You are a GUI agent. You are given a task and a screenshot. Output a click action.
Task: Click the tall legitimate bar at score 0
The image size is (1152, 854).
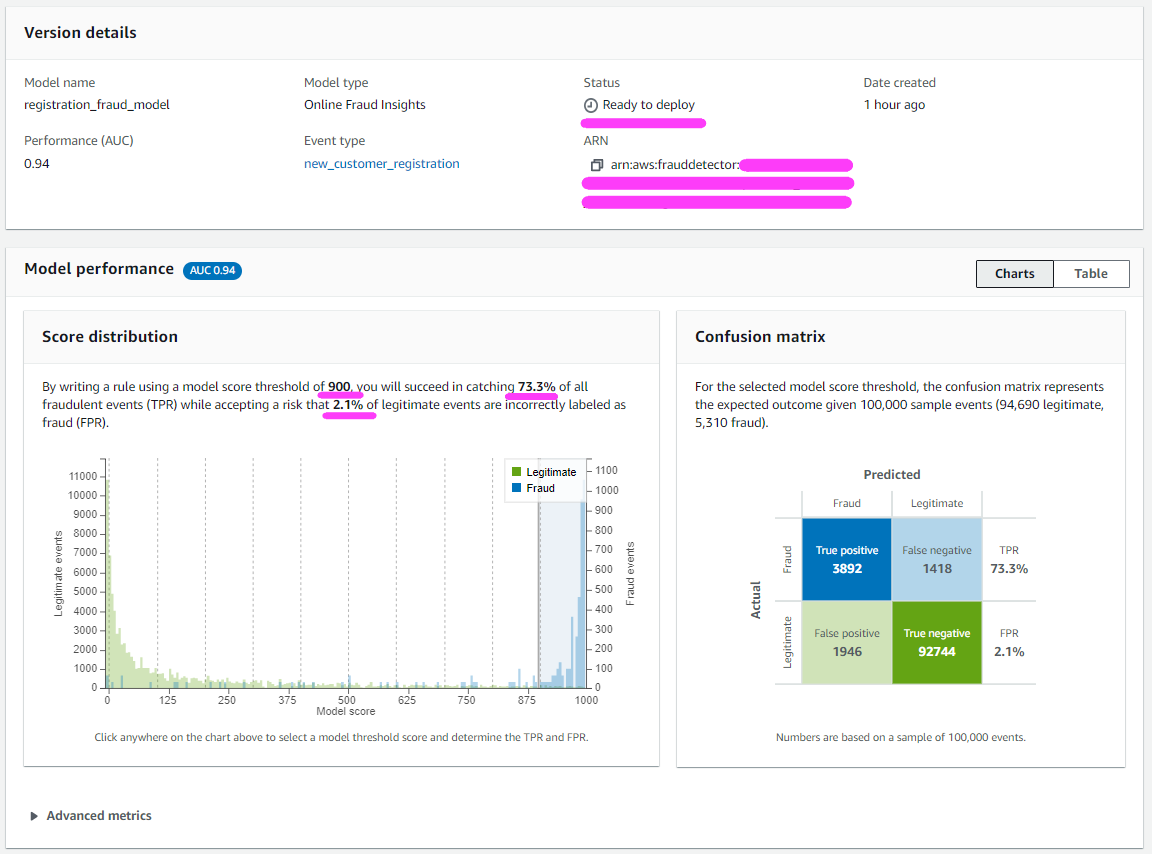(109, 581)
